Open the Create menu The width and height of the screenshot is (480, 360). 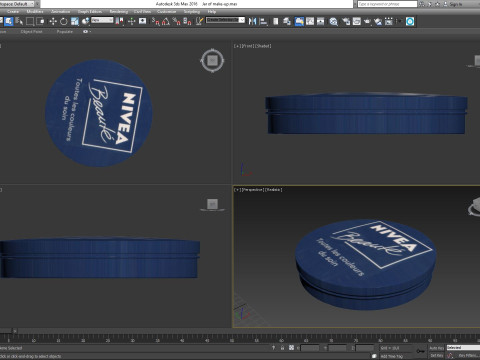point(13,11)
